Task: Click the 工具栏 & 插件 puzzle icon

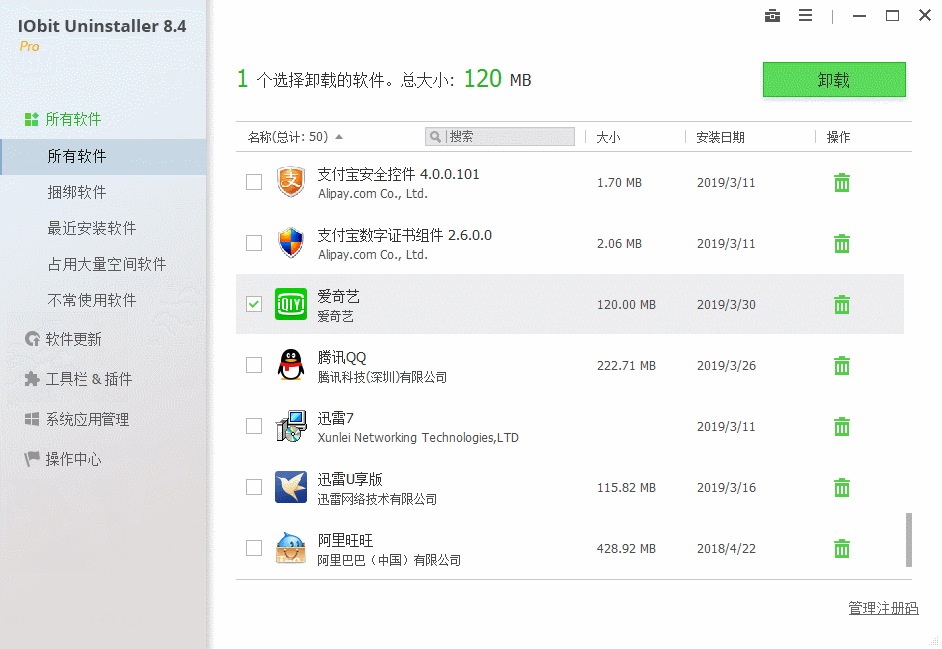Action: (x=32, y=379)
